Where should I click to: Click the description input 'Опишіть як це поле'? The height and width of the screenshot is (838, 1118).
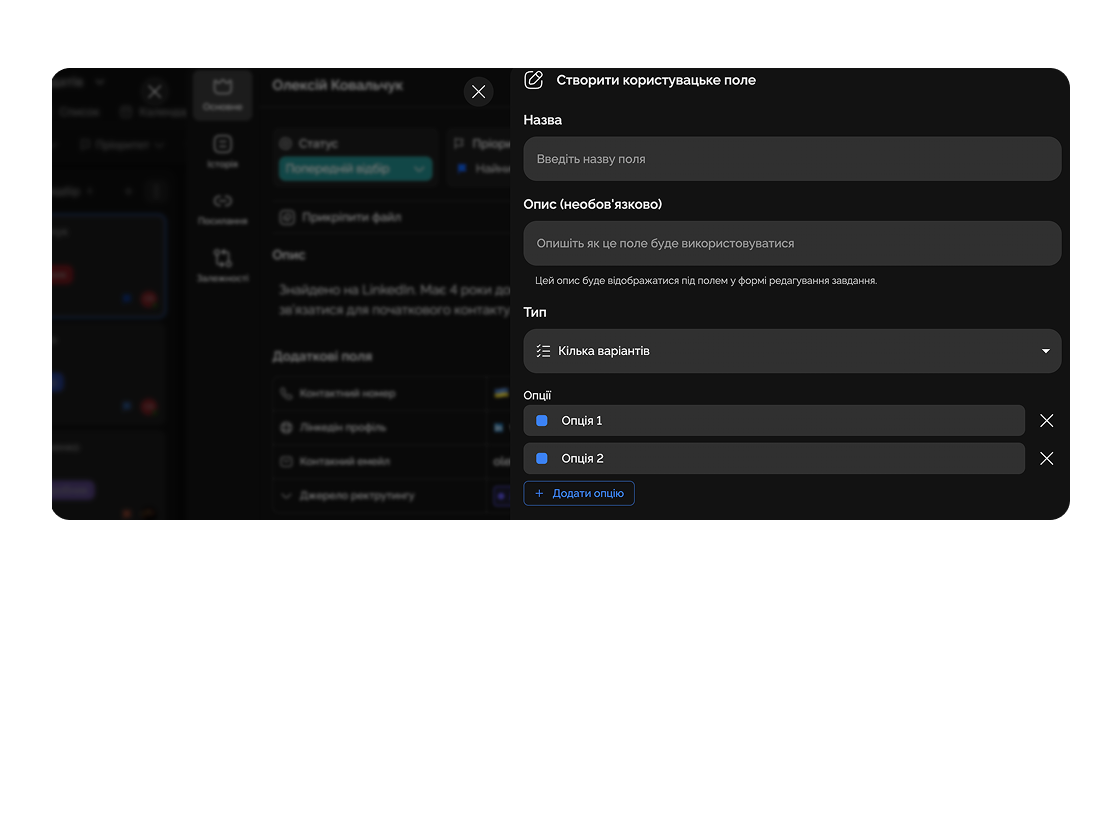pyautogui.click(x=791, y=243)
